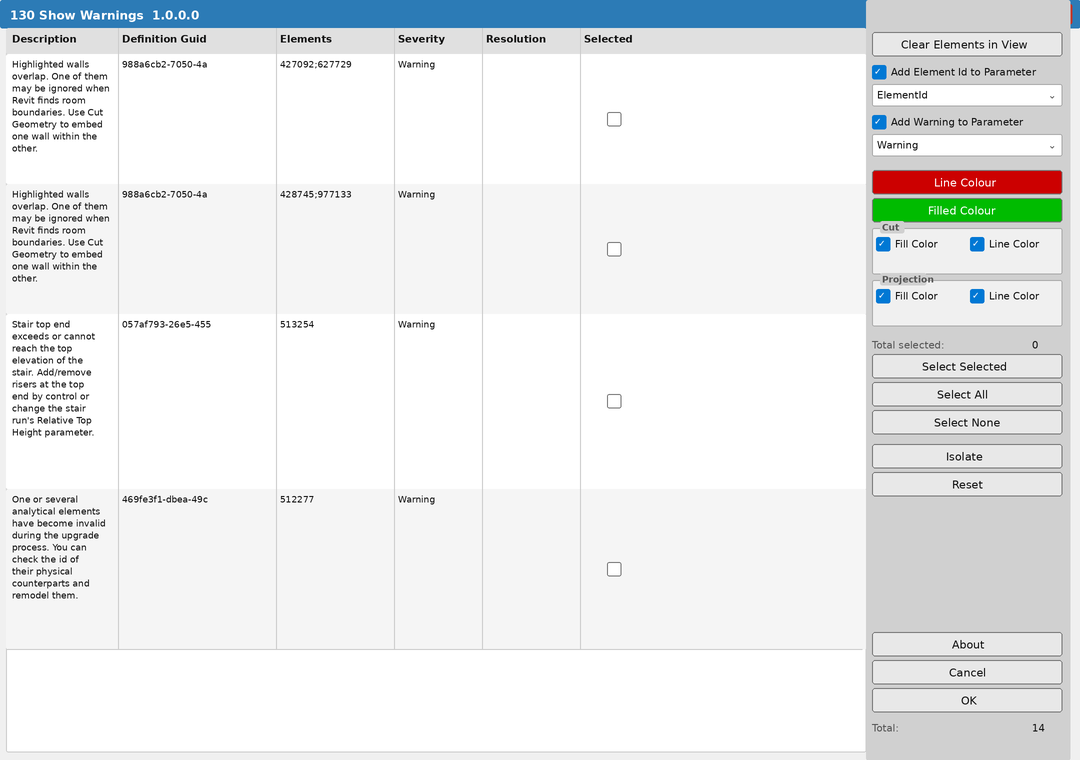Click the Description column header

(x=44, y=39)
